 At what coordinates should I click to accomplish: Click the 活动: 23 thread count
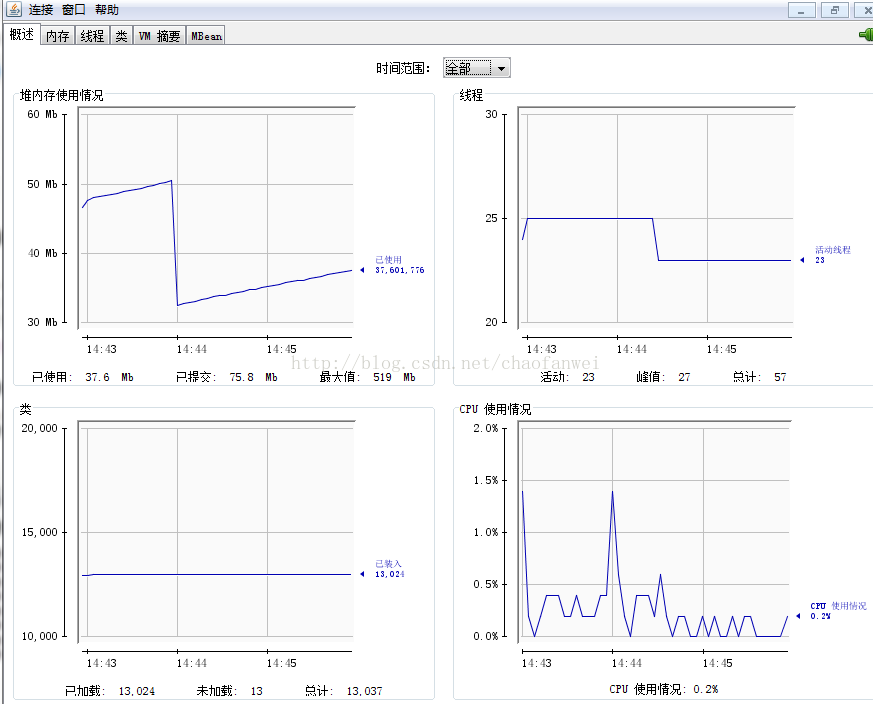coord(567,377)
